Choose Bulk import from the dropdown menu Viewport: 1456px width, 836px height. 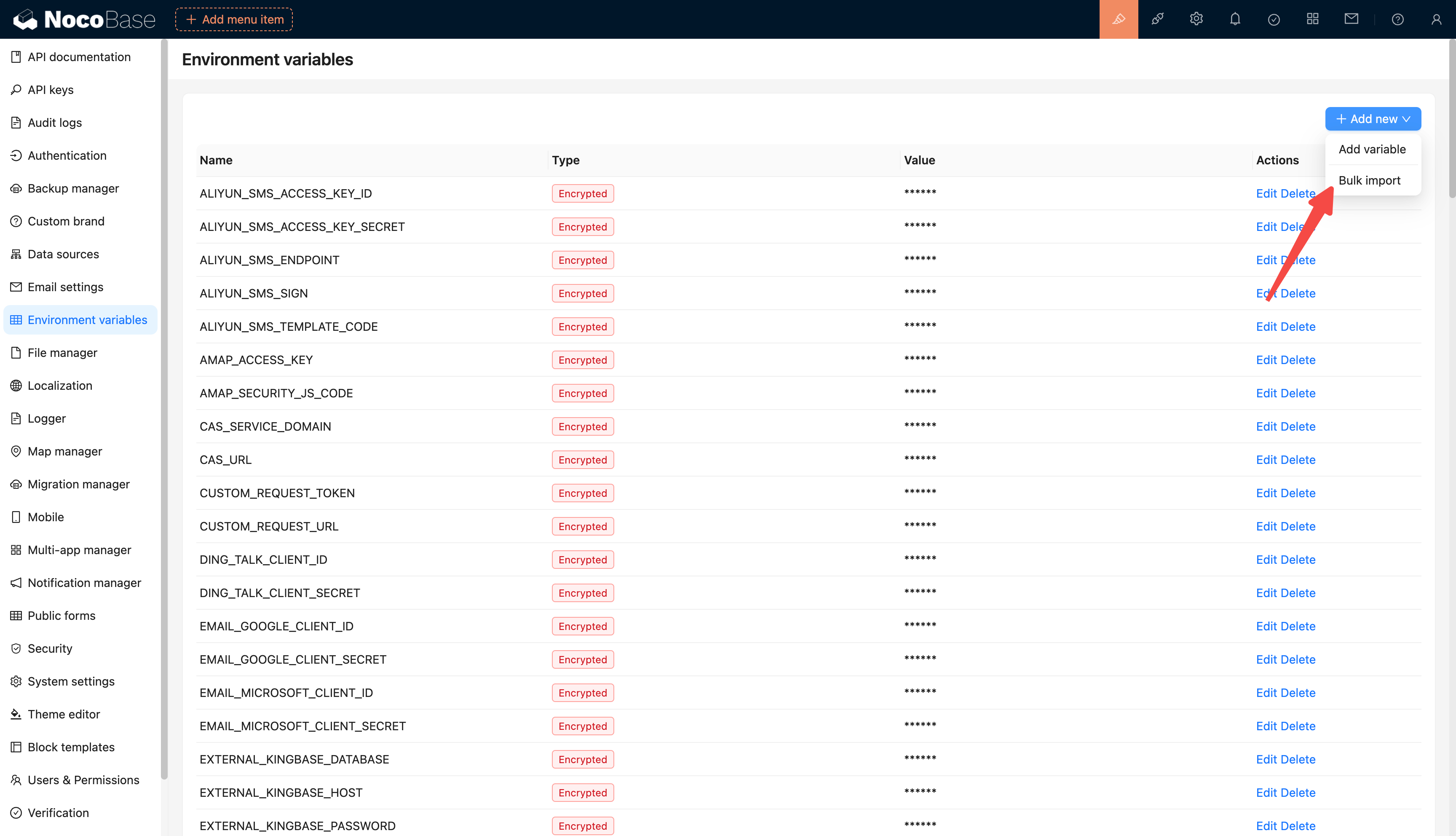[x=1369, y=180]
